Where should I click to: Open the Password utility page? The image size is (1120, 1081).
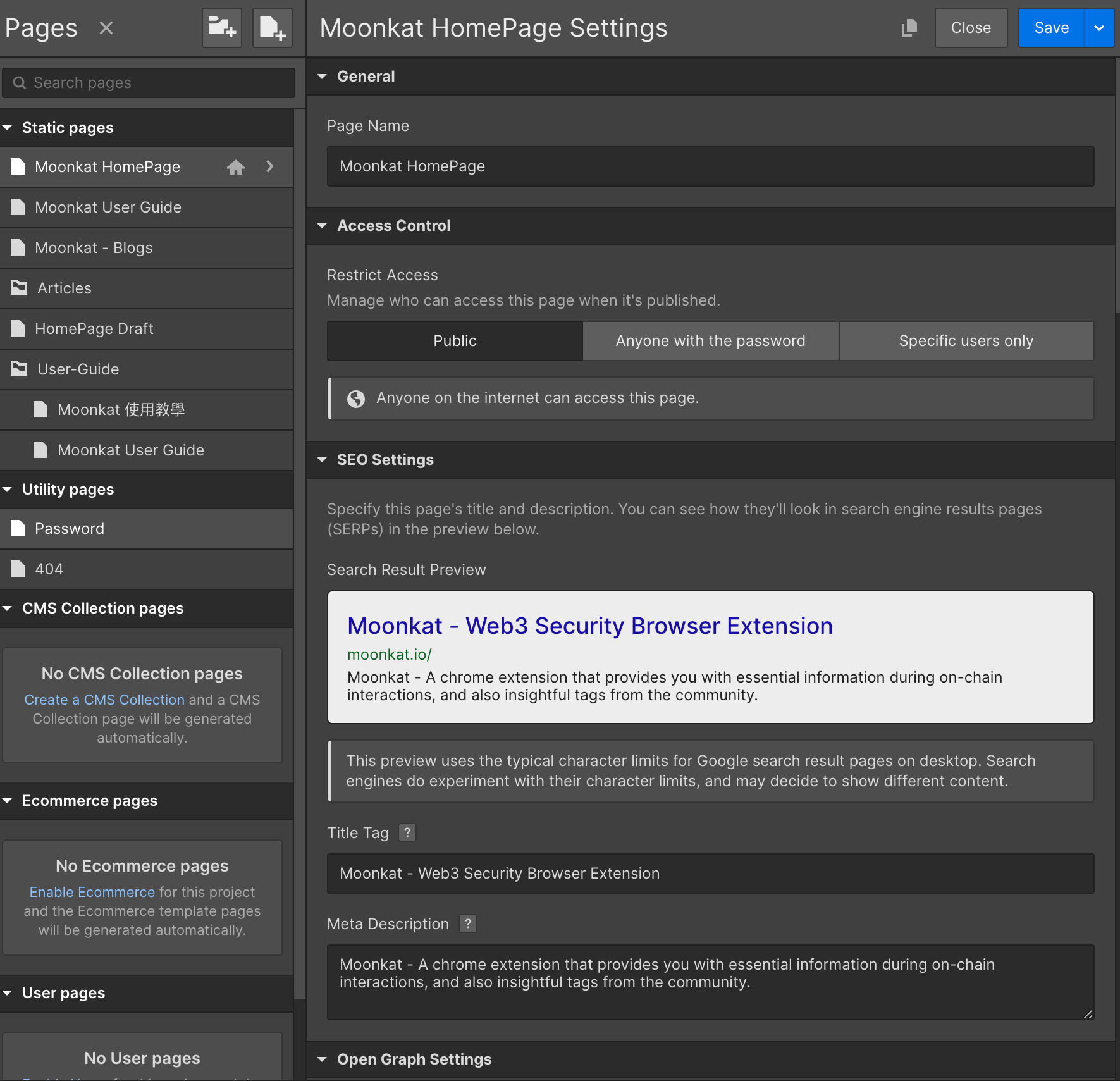[x=146, y=529]
